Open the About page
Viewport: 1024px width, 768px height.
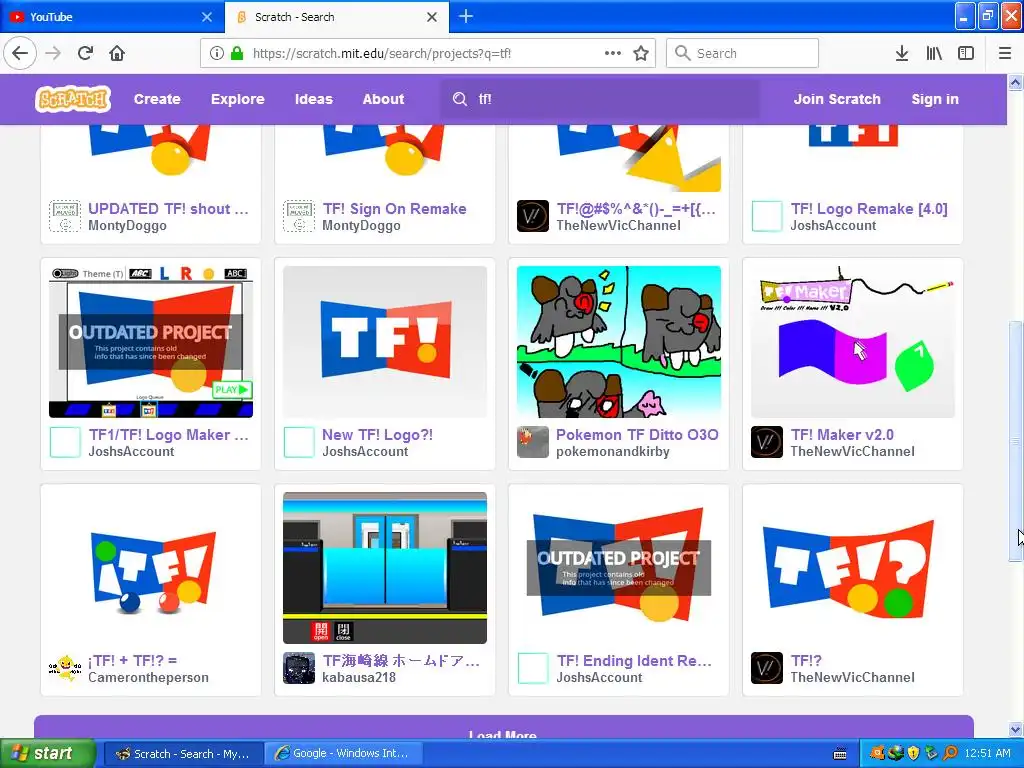coord(383,99)
